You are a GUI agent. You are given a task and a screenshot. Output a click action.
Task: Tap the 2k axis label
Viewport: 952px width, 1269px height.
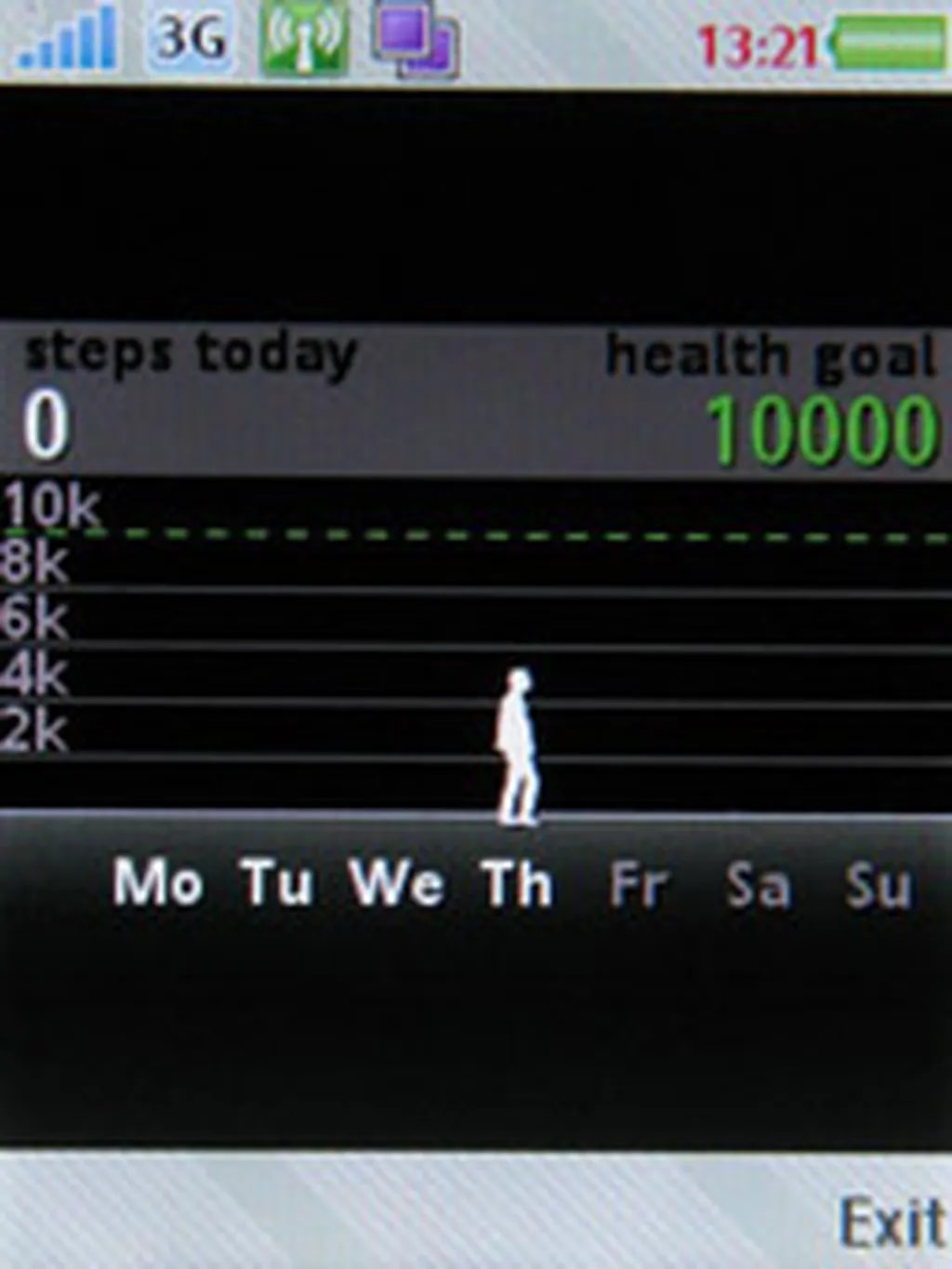[33, 732]
